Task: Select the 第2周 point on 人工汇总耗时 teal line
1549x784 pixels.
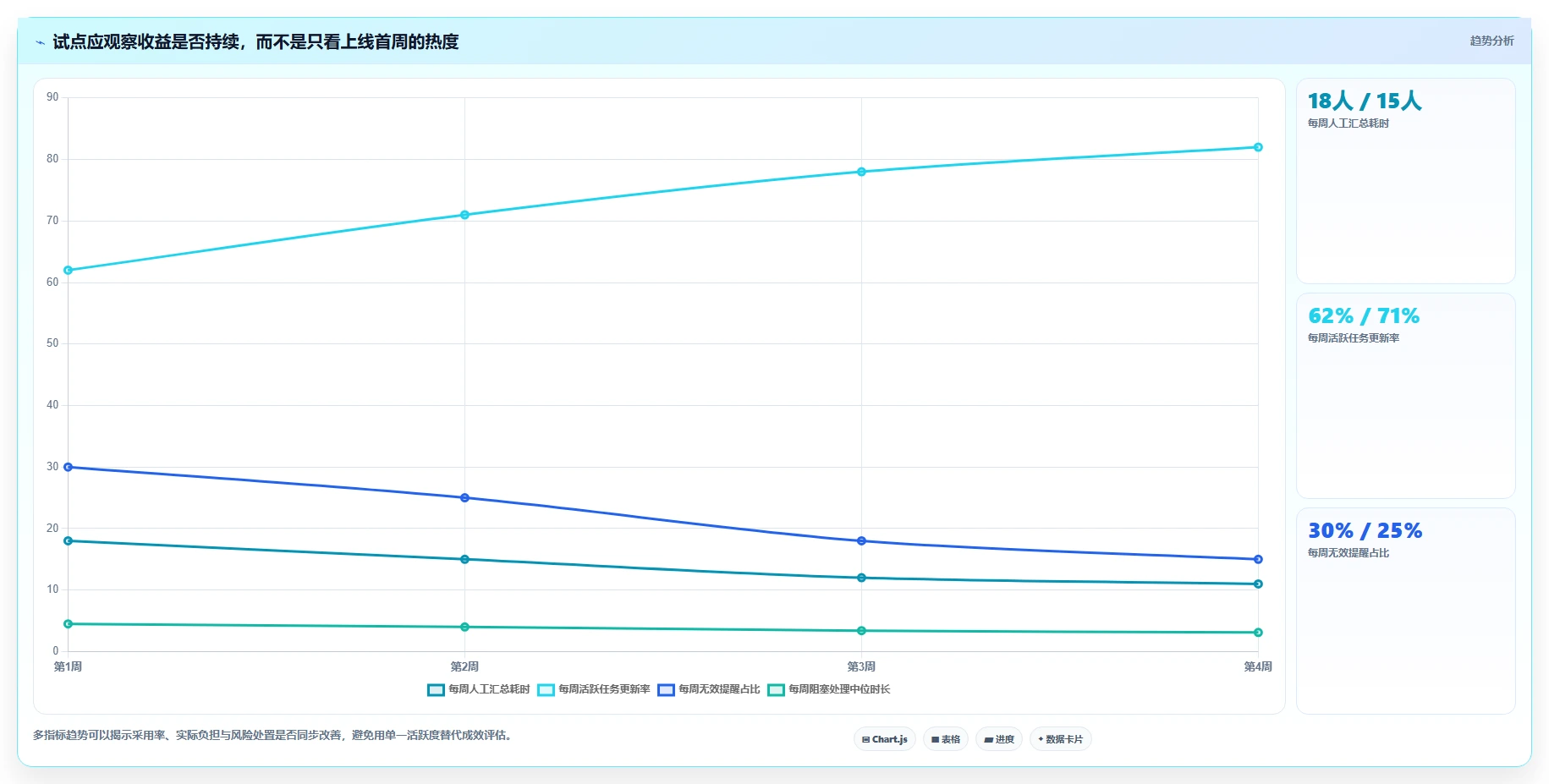Action: click(x=464, y=559)
